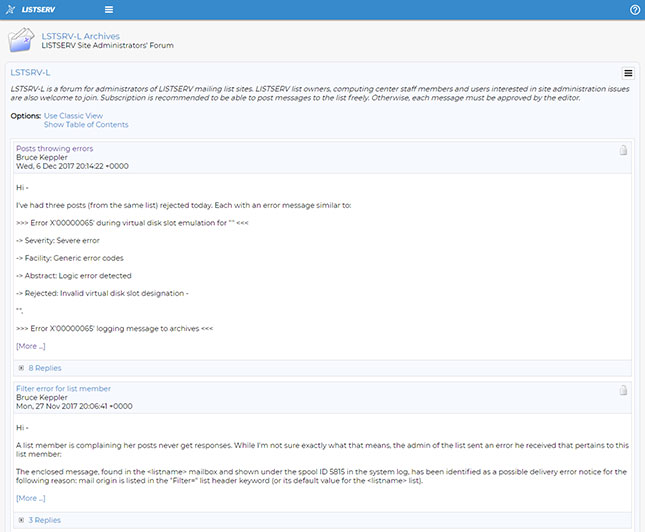Show more of Posts throwing errors message
This screenshot has width=645, height=532.
pos(31,346)
